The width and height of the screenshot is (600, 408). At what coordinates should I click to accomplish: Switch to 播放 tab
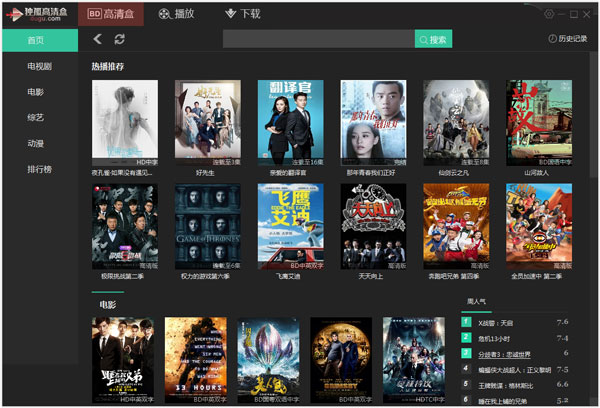(x=177, y=14)
